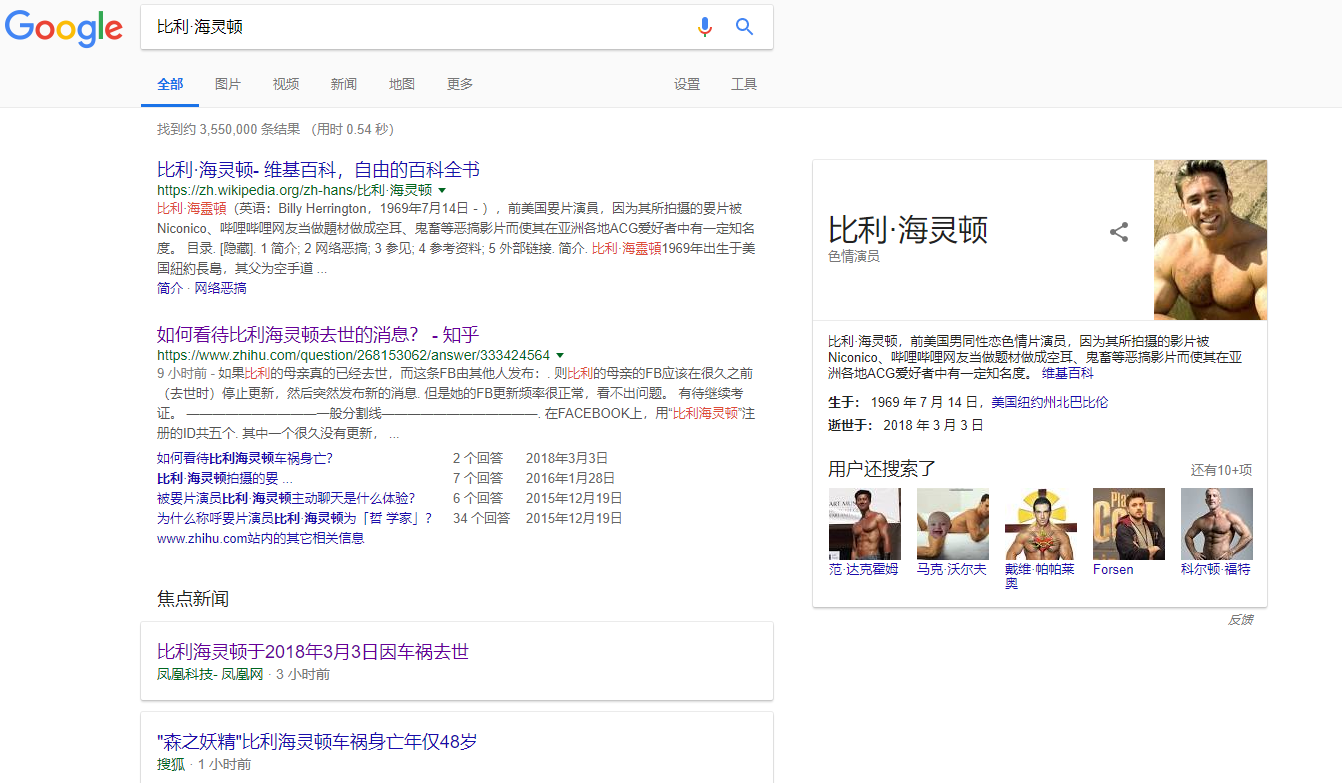Open the Wikipedia result 比利·海灵顿- 维基百科
Viewport: 1342px width, 783px height.
pos(318,169)
